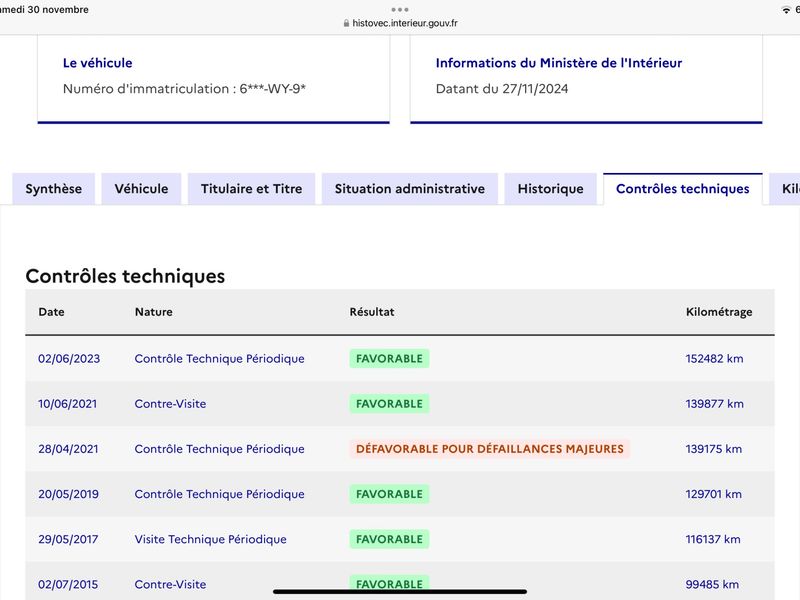Tap the DÉFAVORABLE POUR DÉFAILLANCES MAJEURES badge
Image resolution: width=800 pixels, height=600 pixels.
490,449
